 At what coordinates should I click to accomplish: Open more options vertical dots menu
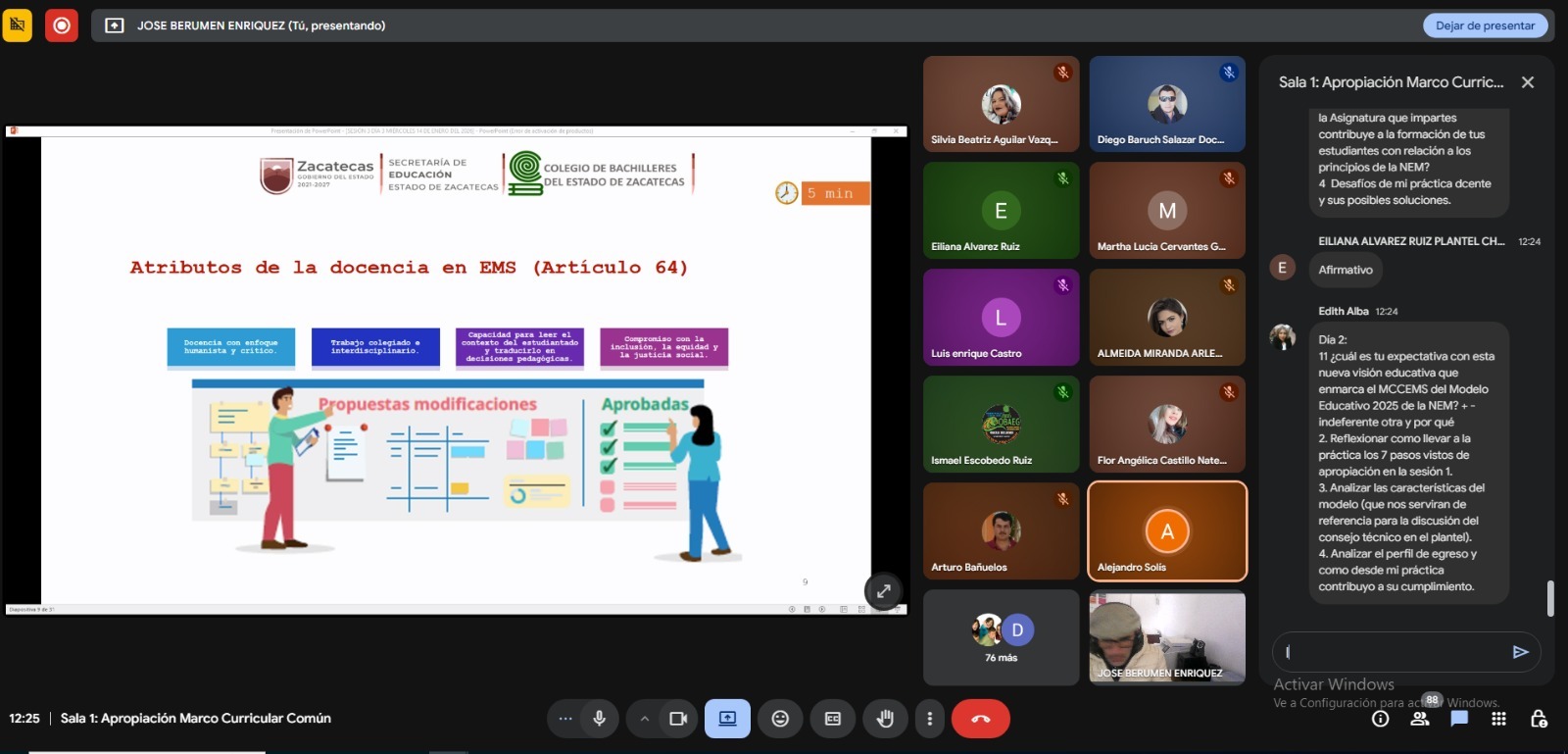(x=929, y=719)
